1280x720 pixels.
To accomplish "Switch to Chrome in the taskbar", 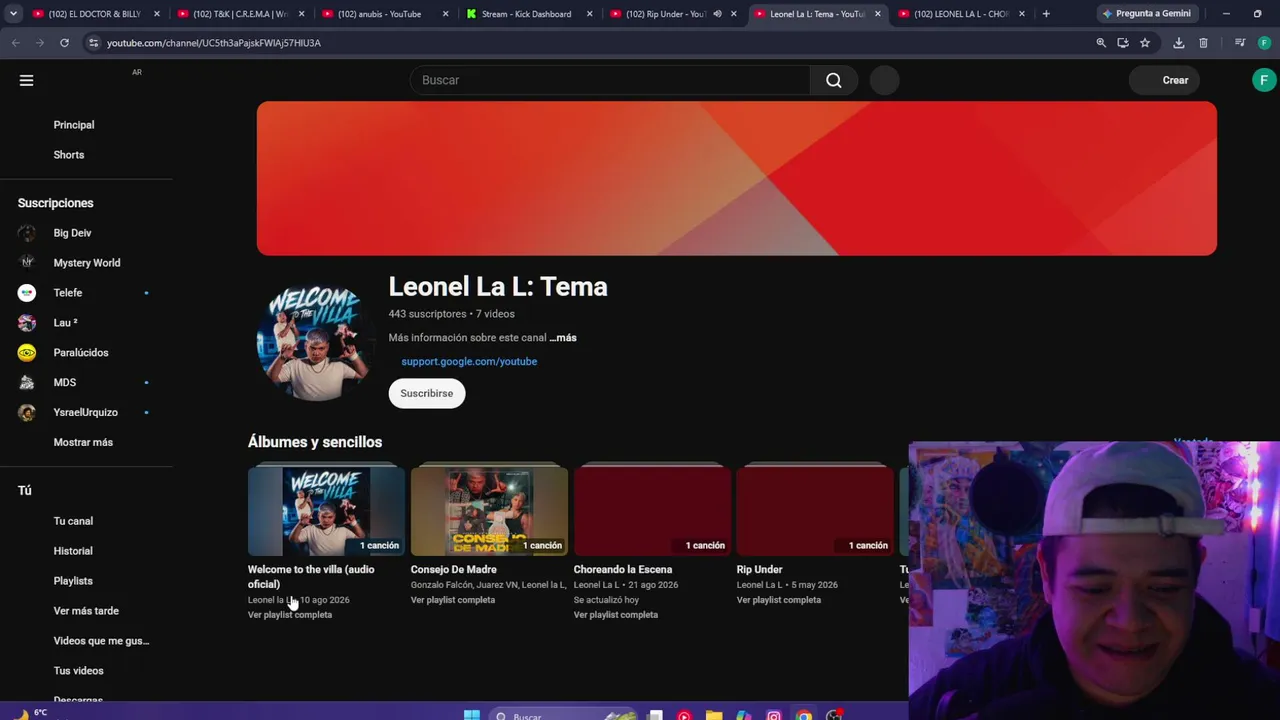I will coord(804,715).
